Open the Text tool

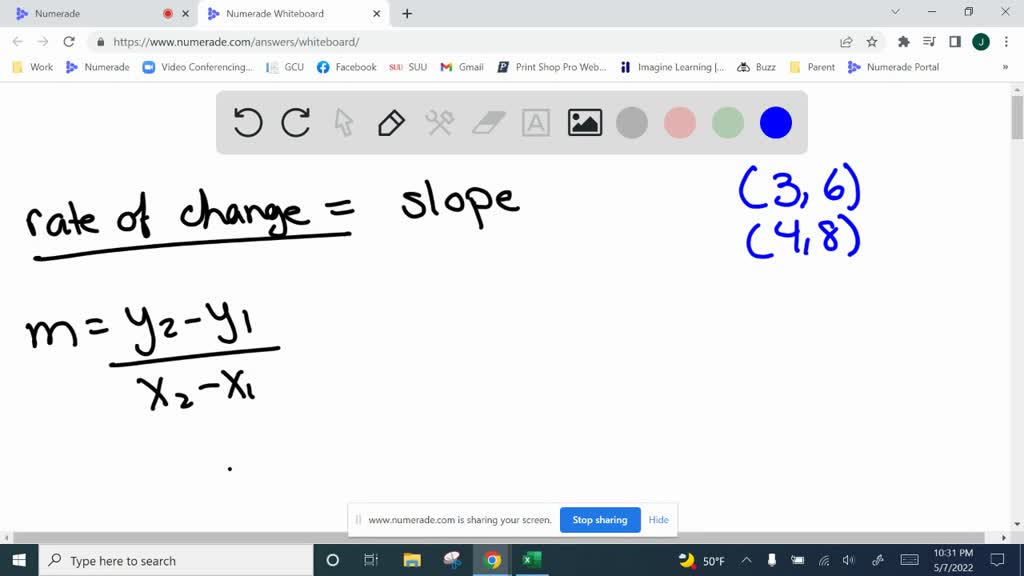click(535, 122)
